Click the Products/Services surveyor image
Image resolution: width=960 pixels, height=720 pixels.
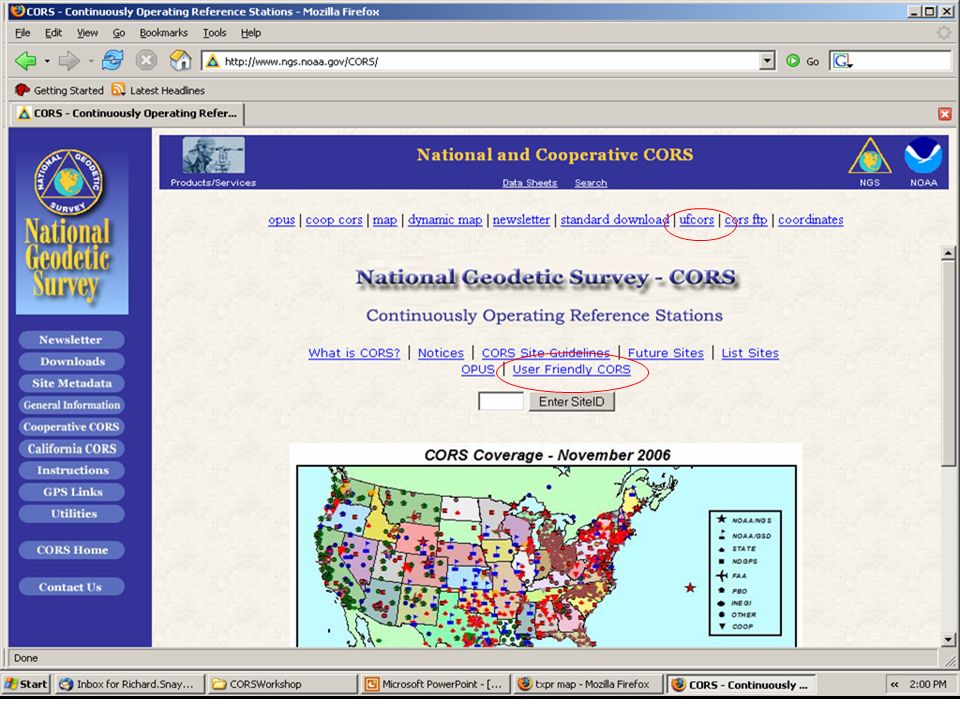(214, 156)
